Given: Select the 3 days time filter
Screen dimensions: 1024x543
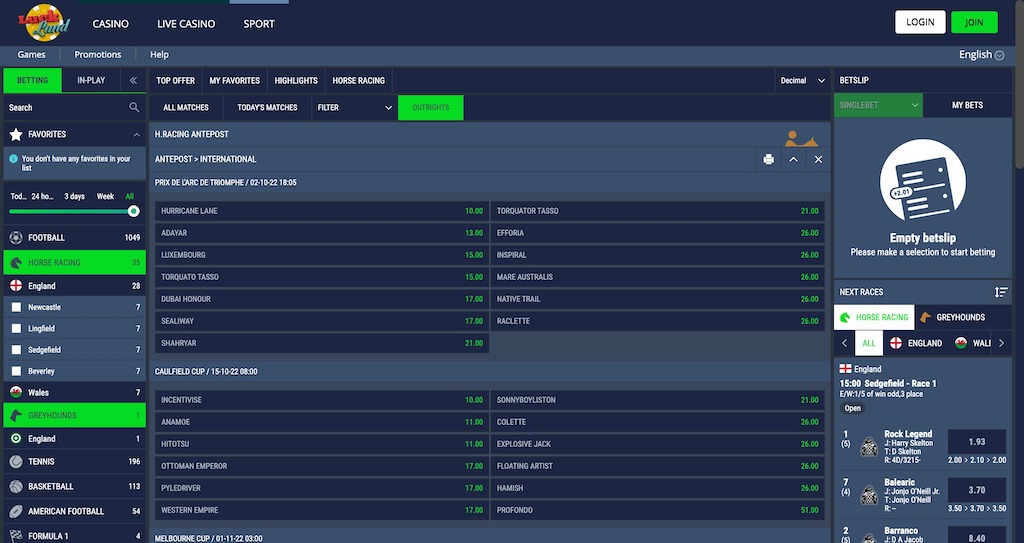Looking at the screenshot, I should (x=74, y=196).
